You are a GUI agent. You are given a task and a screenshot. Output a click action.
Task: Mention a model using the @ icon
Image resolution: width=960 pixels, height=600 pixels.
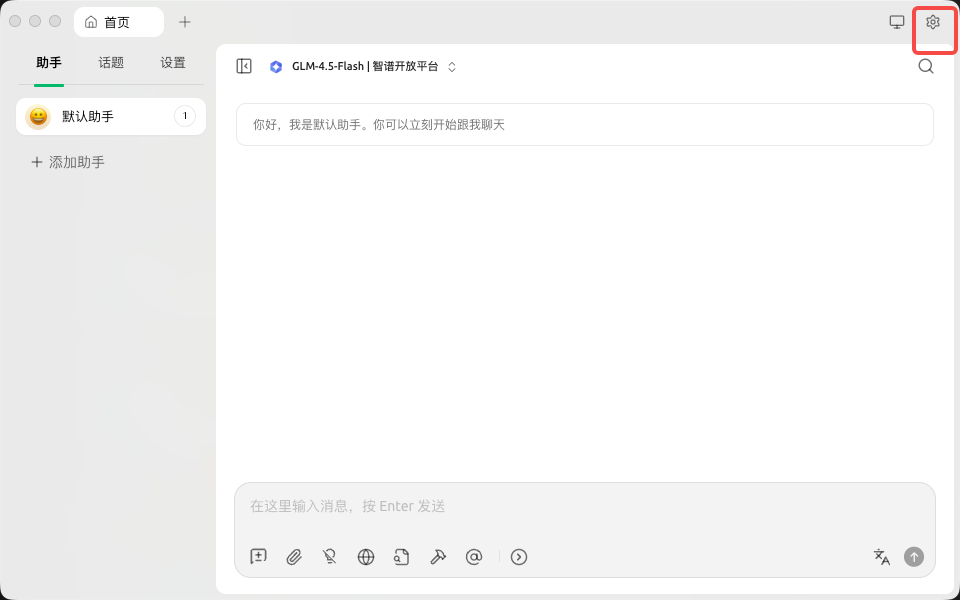click(474, 557)
